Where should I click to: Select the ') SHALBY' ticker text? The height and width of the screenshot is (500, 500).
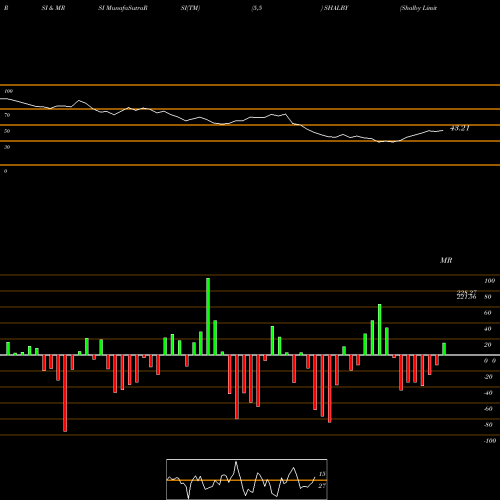coord(334,8)
